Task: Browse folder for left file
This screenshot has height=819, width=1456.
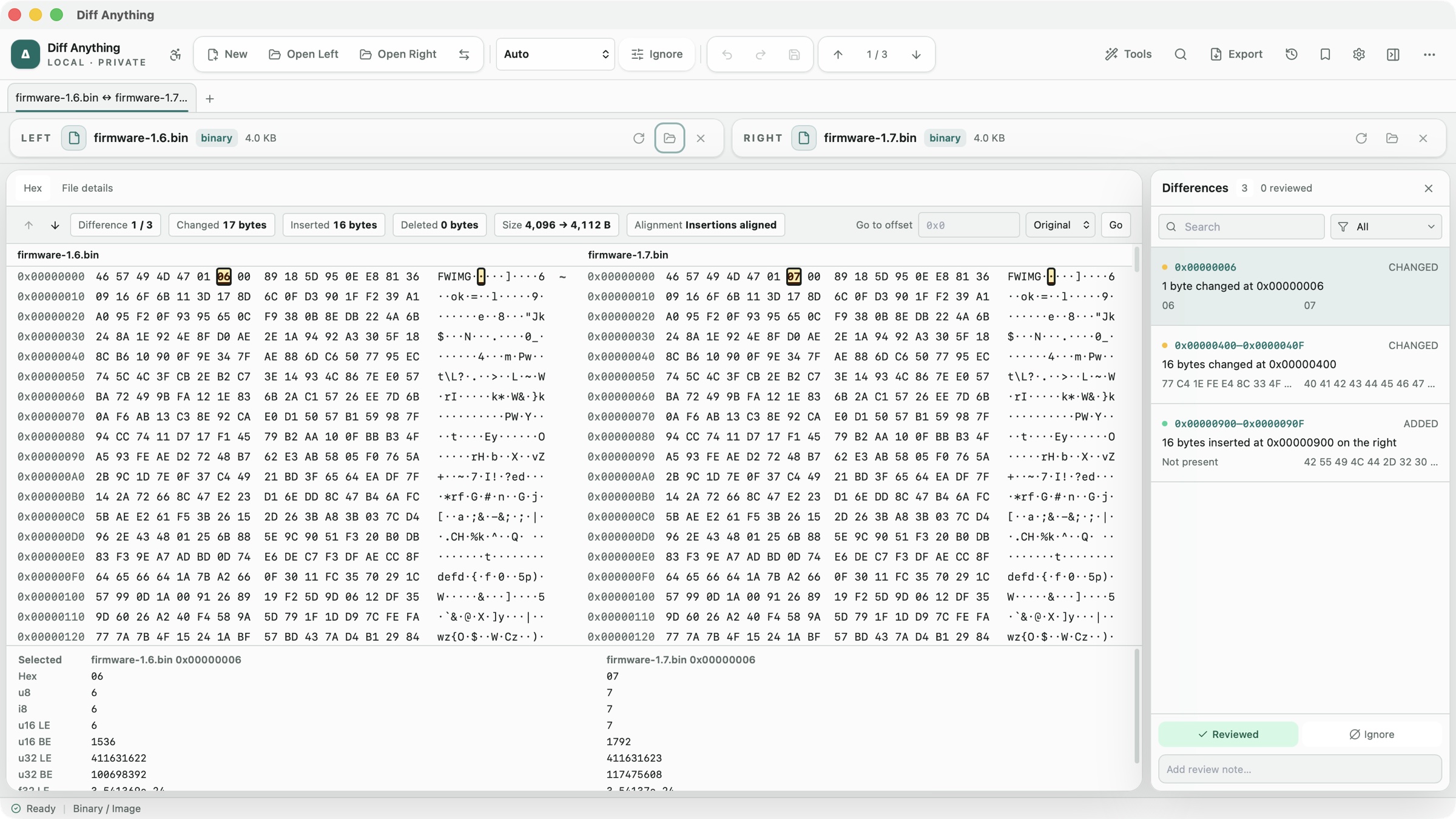Action: (670, 138)
